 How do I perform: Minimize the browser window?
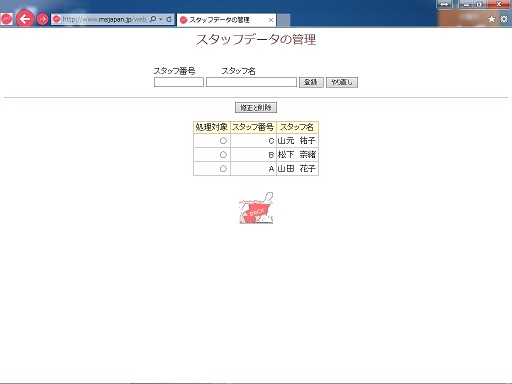[466, 4]
